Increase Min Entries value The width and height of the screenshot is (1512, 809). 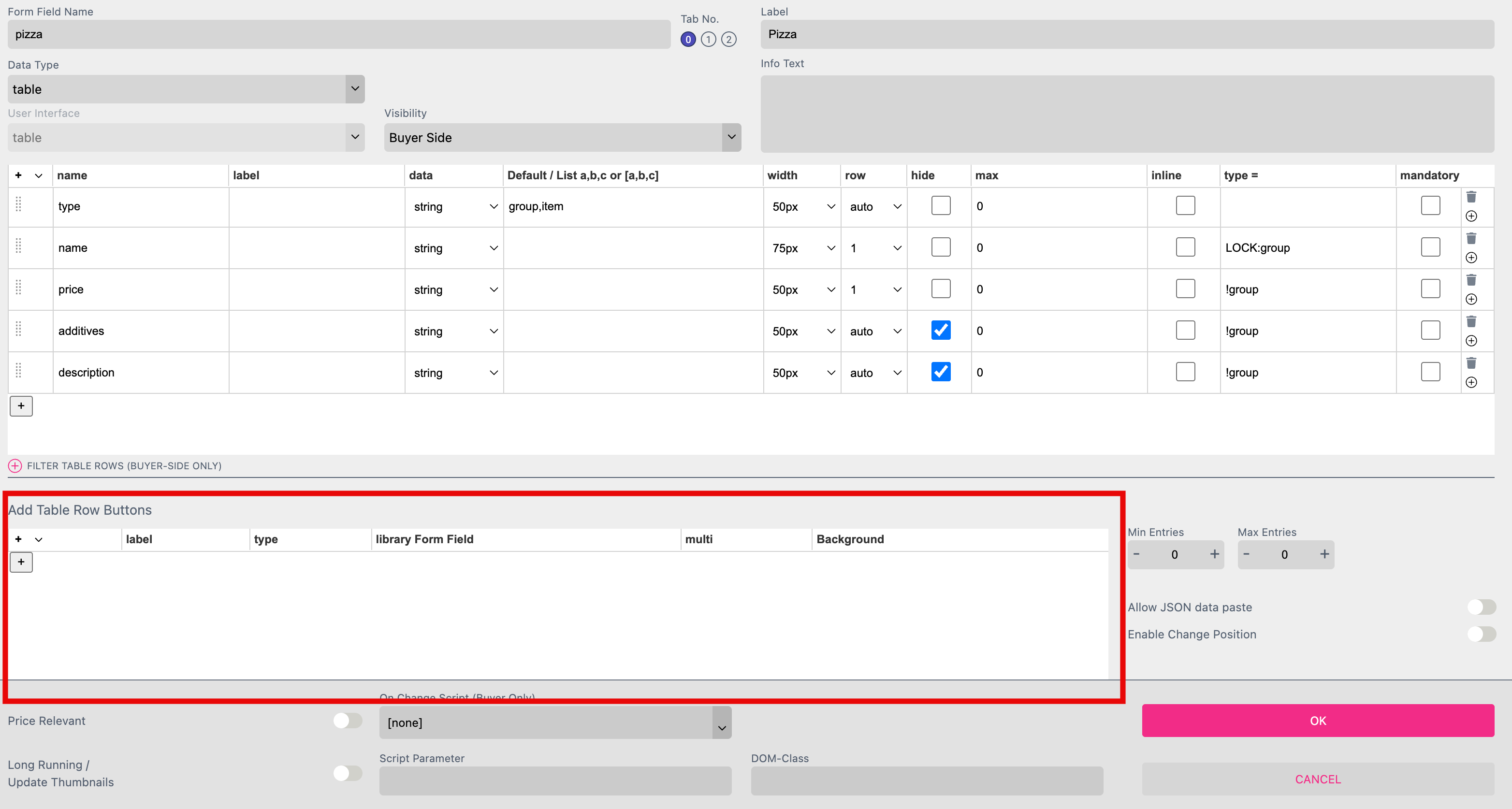[x=1214, y=554]
